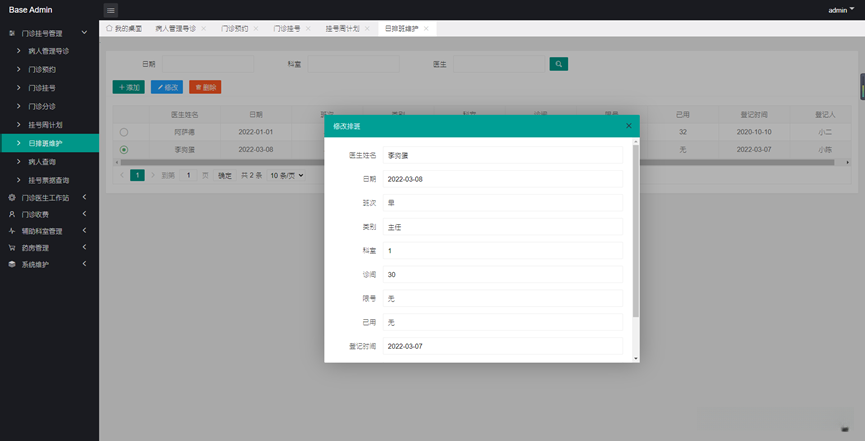
Task: Click the green 添加 button
Action: (x=129, y=87)
